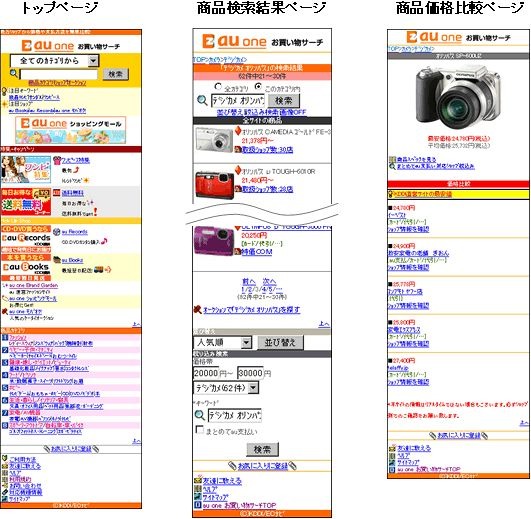Open the デジカメ(62件) category dropdown
This screenshot has height=519, width=531.
pyautogui.click(x=226, y=388)
